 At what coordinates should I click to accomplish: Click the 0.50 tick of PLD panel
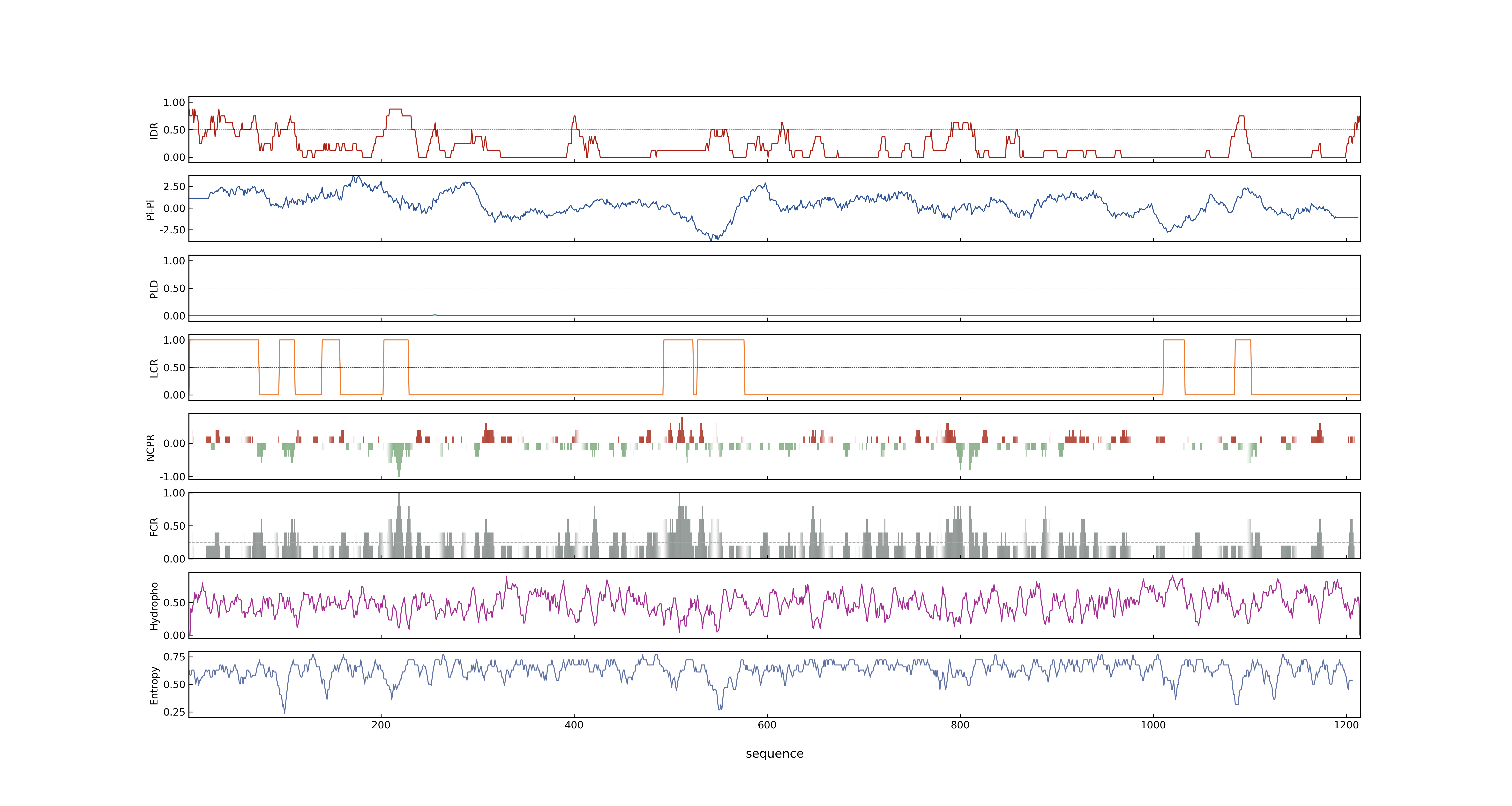pyautogui.click(x=174, y=288)
